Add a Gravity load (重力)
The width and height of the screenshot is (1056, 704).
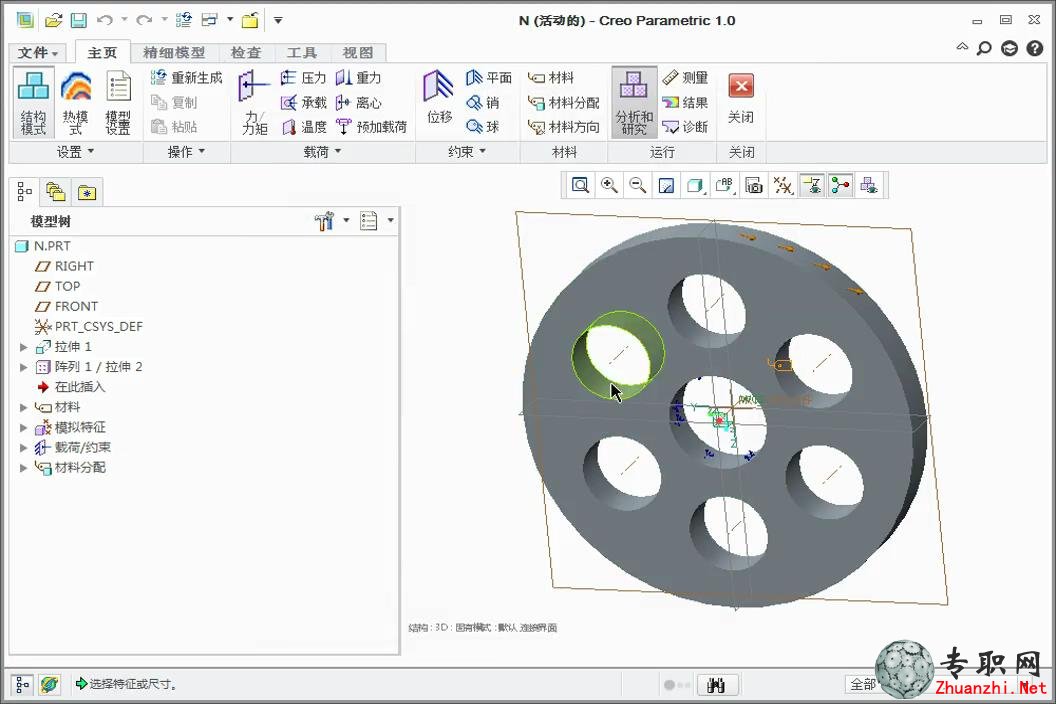click(358, 78)
